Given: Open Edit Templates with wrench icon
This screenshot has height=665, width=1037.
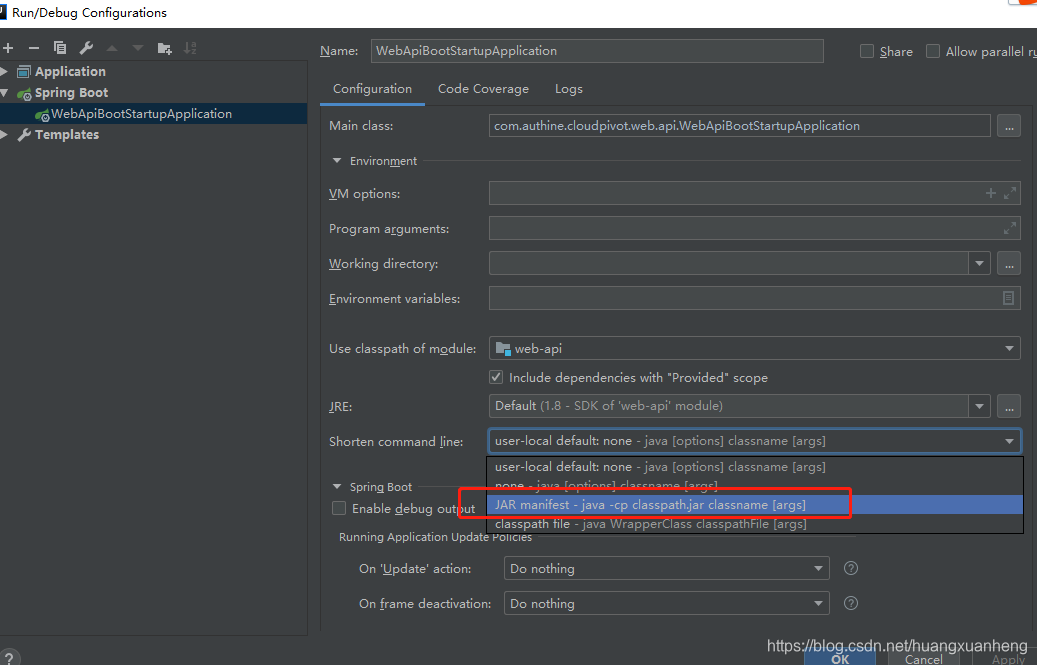Looking at the screenshot, I should (85, 47).
